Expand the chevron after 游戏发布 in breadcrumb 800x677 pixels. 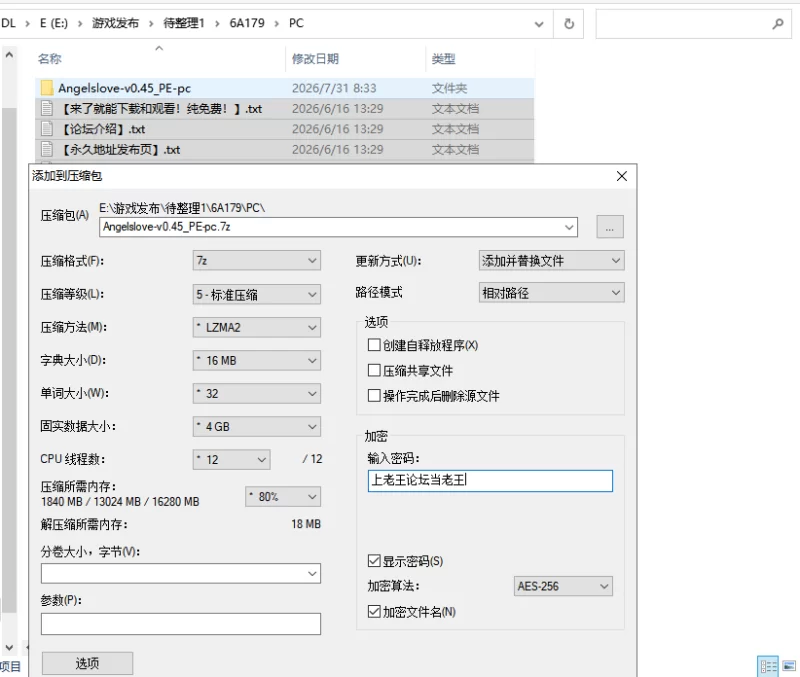click(x=151, y=23)
